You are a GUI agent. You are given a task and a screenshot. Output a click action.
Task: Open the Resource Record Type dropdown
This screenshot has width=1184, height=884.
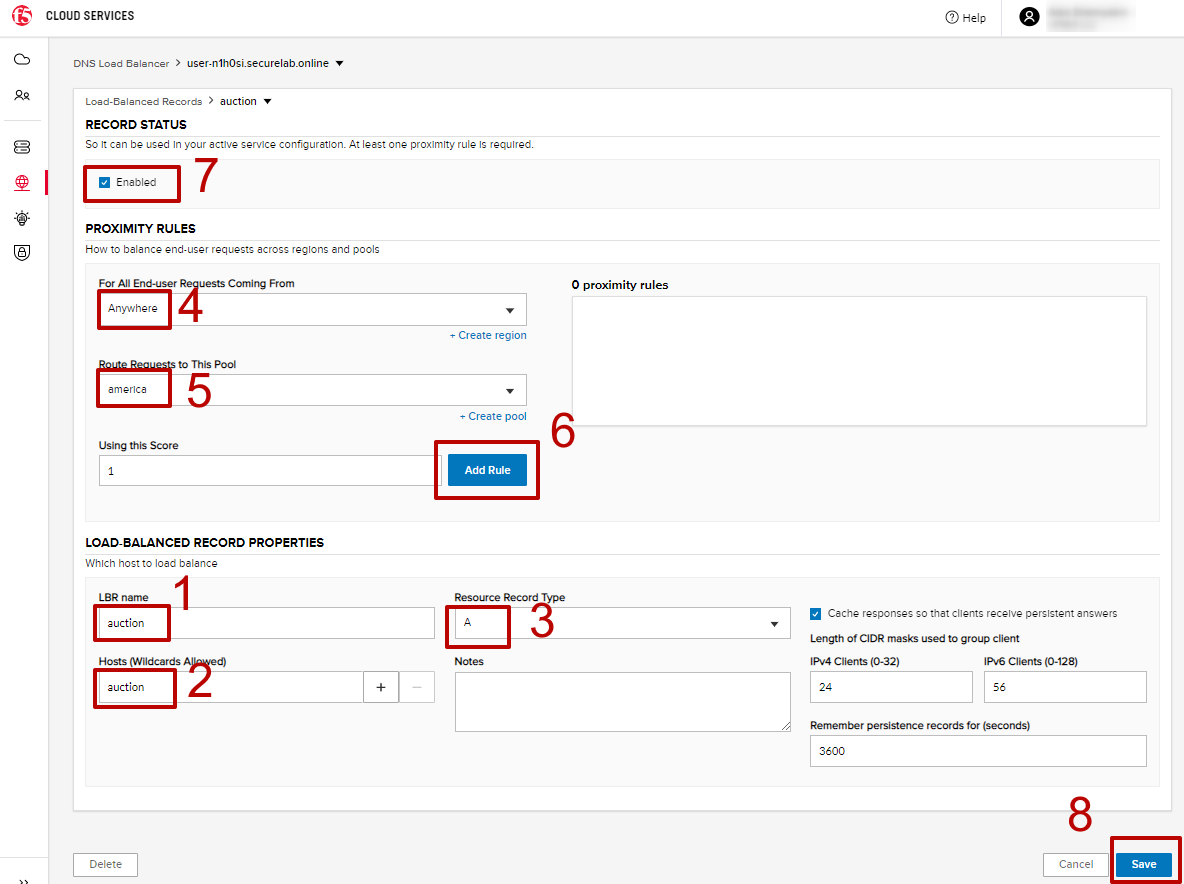(622, 624)
